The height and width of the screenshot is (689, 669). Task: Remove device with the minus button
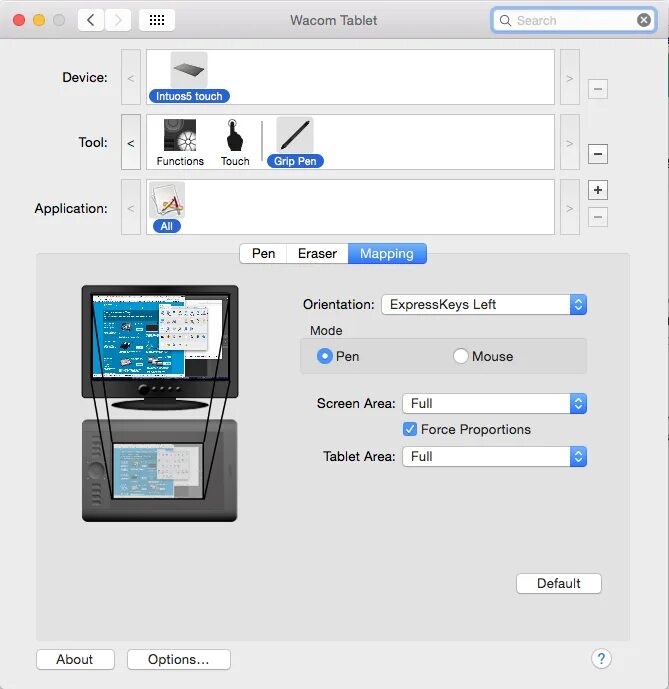pyautogui.click(x=598, y=89)
